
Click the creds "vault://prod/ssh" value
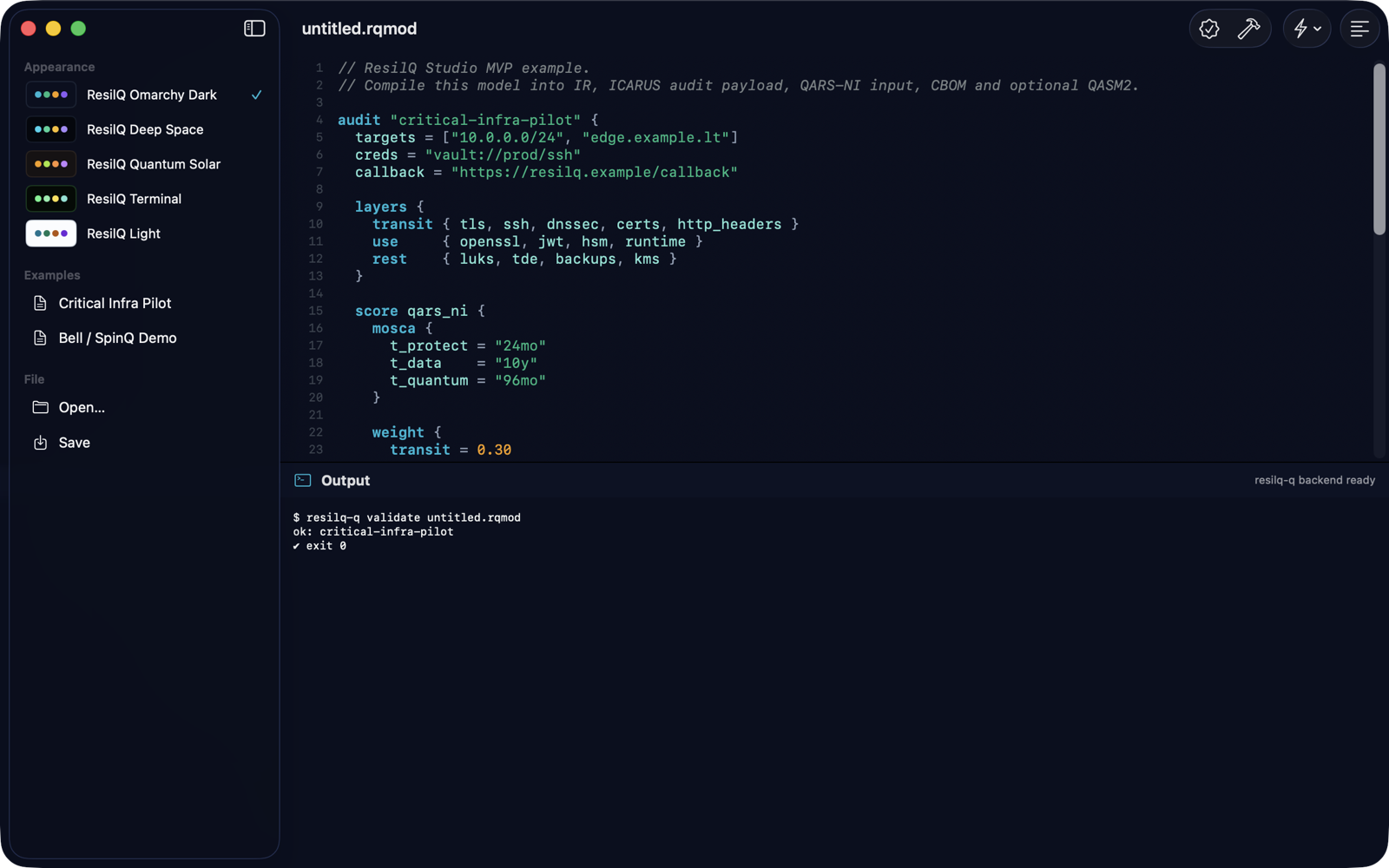tap(503, 155)
